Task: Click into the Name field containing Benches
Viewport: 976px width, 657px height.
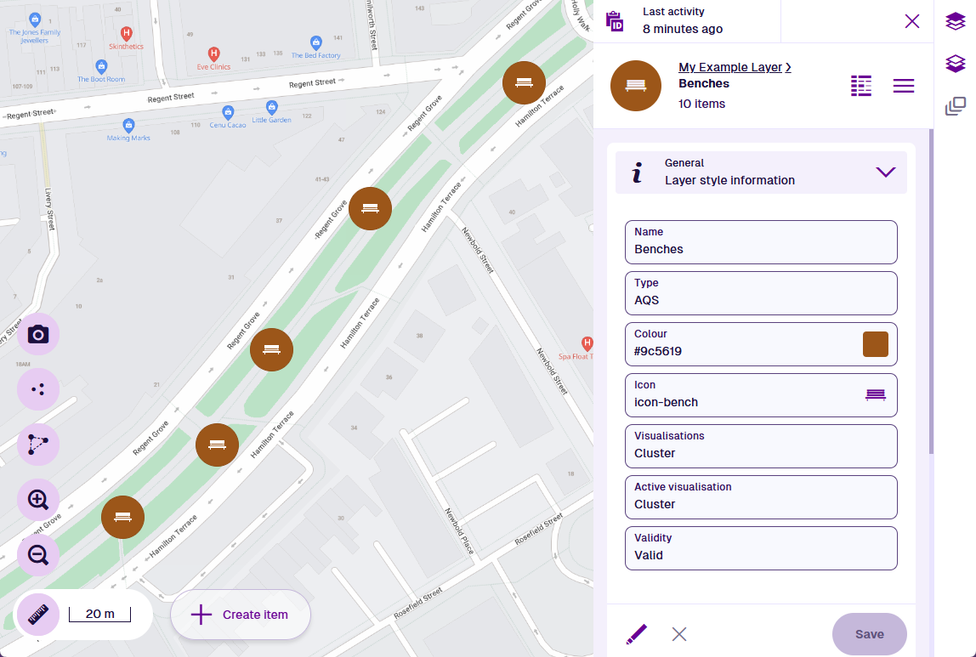Action: 760,242
